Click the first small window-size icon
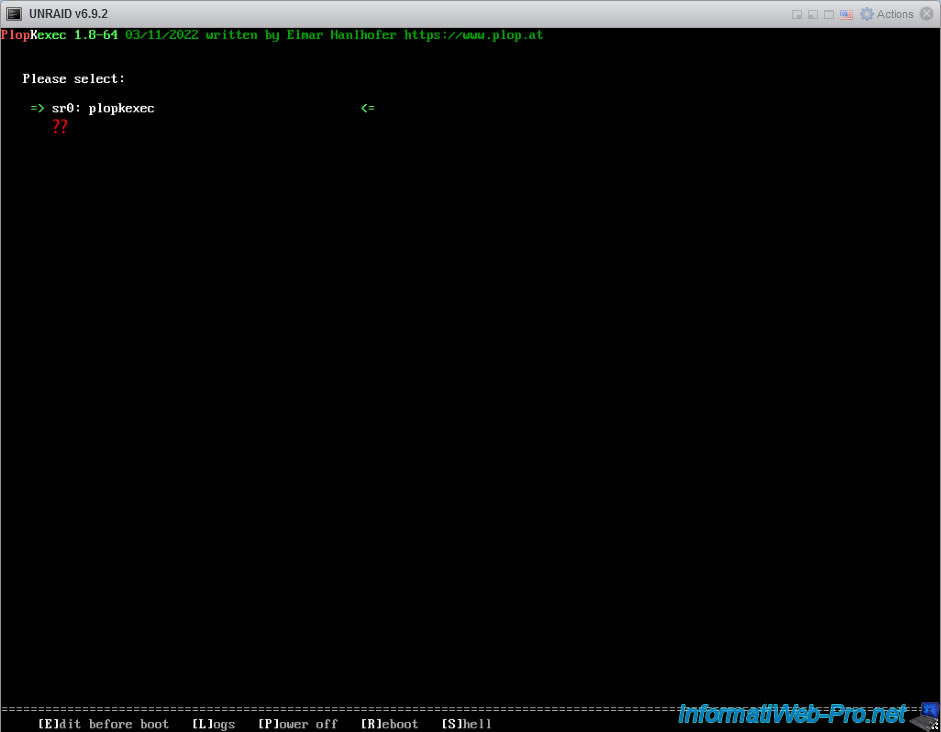941x732 pixels. [797, 14]
